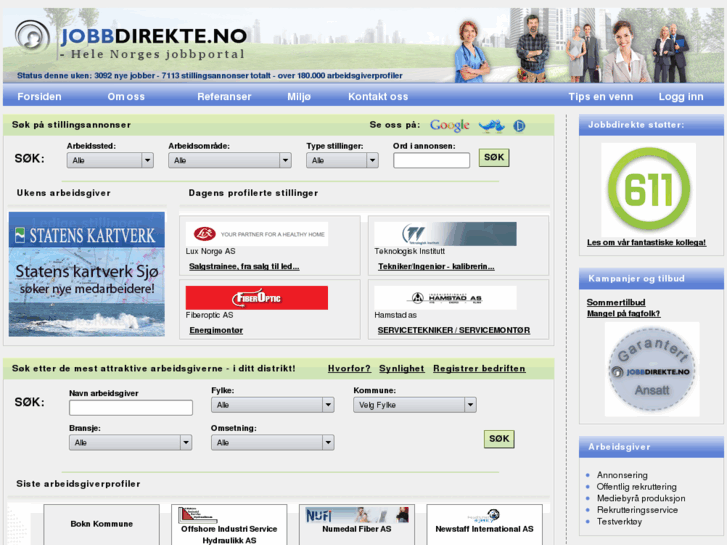Click Testverktøy in the Arbeidsgiver list
The height and width of the screenshot is (545, 727).
click(x=619, y=521)
